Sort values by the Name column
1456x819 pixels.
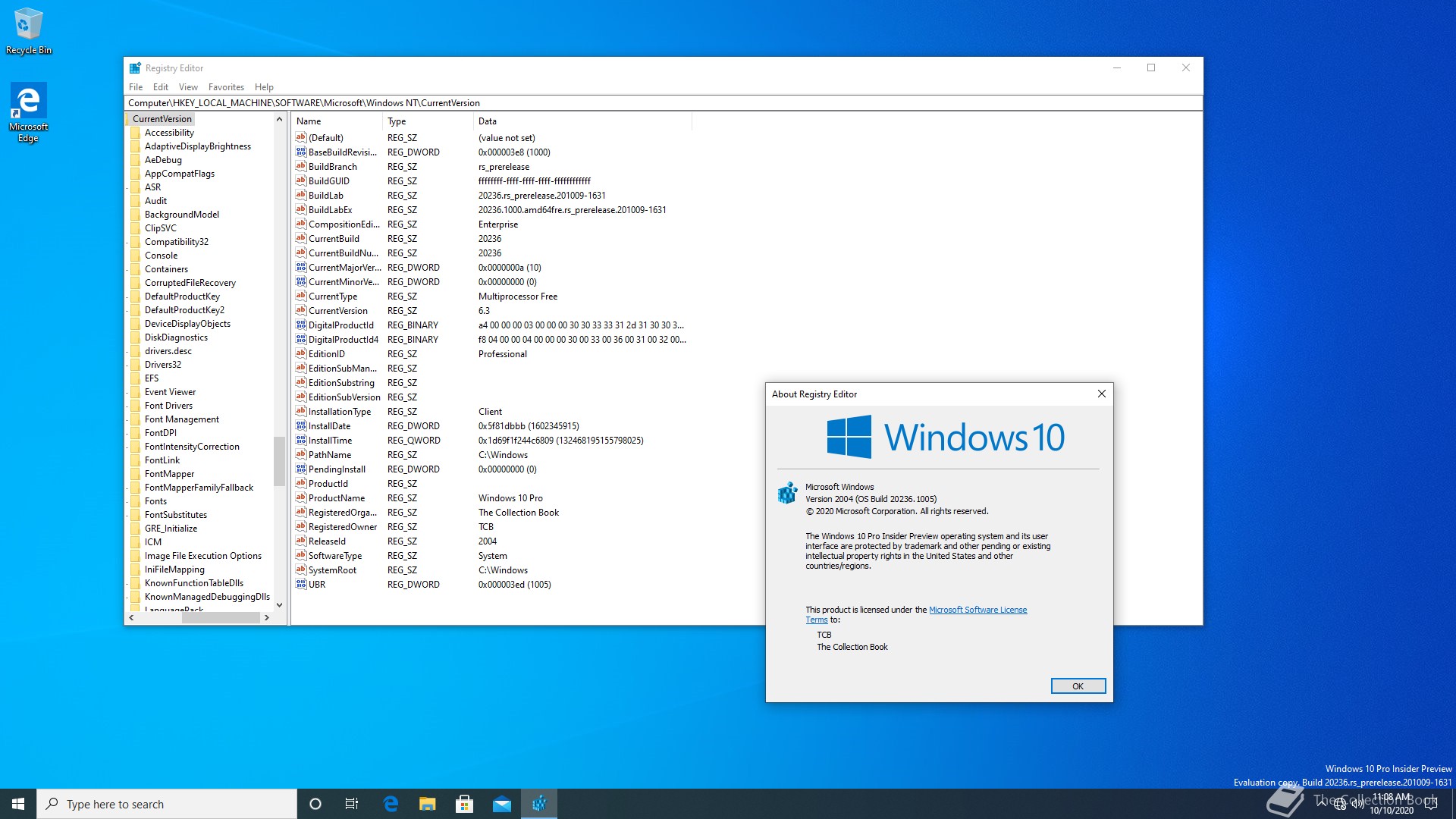(337, 121)
